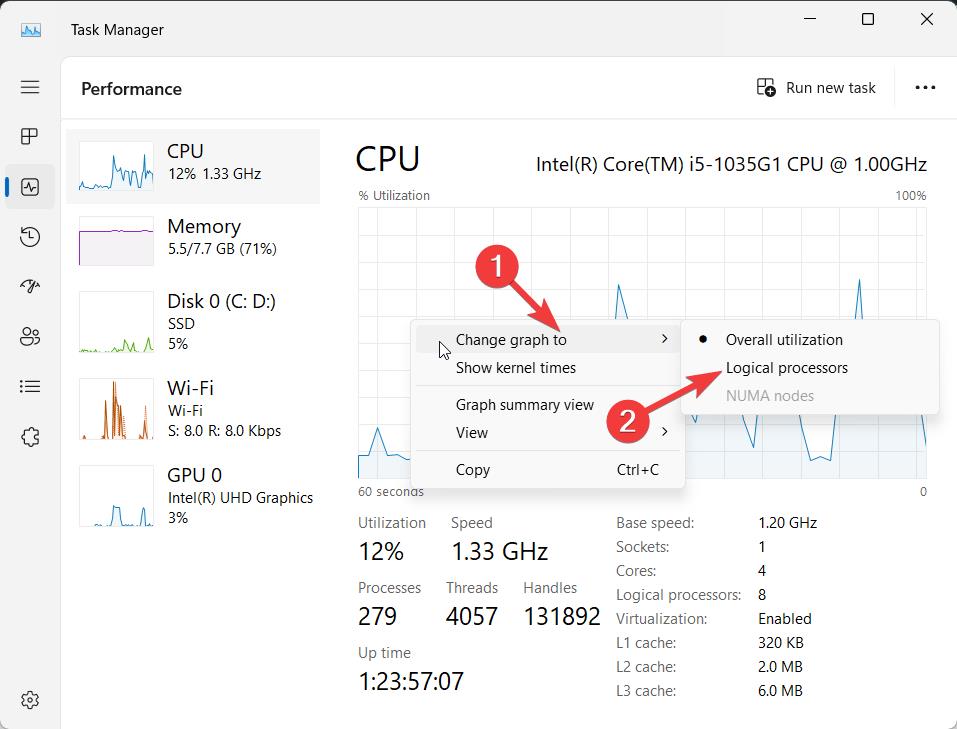This screenshot has width=957, height=729.
Task: Toggle Show kernel times
Action: [516, 368]
